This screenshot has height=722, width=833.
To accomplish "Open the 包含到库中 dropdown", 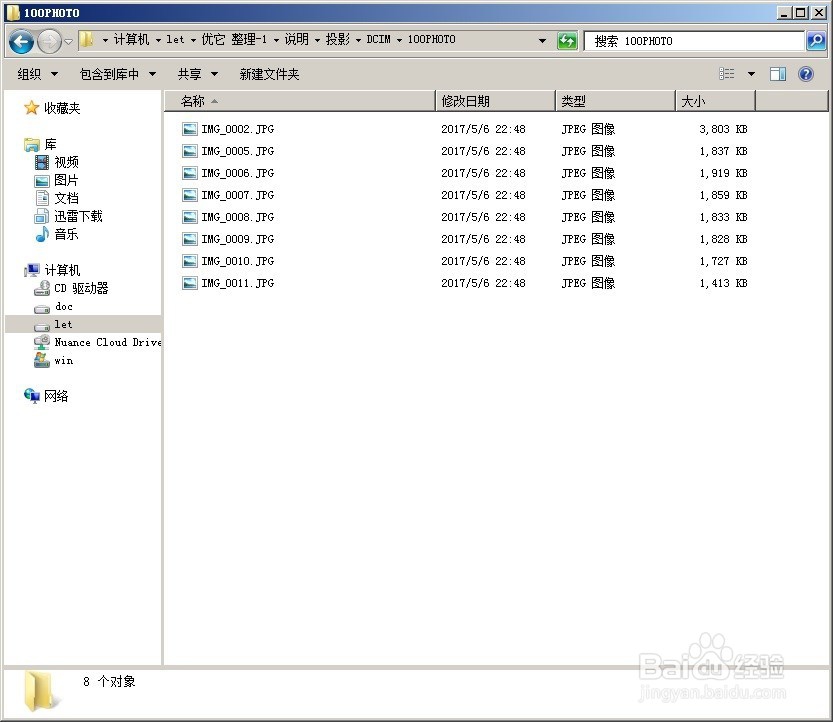I will point(110,73).
